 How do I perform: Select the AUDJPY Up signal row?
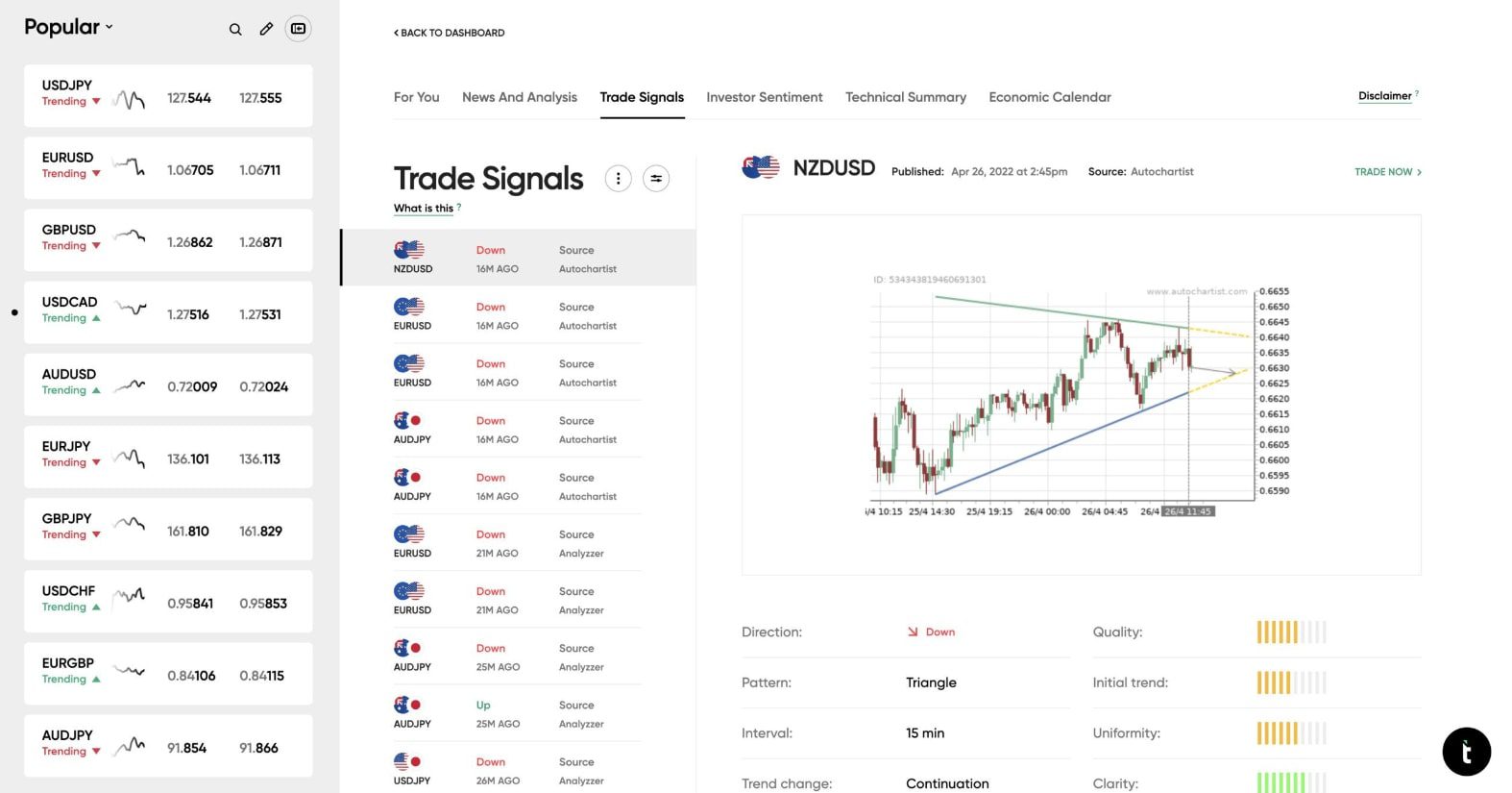(517, 713)
